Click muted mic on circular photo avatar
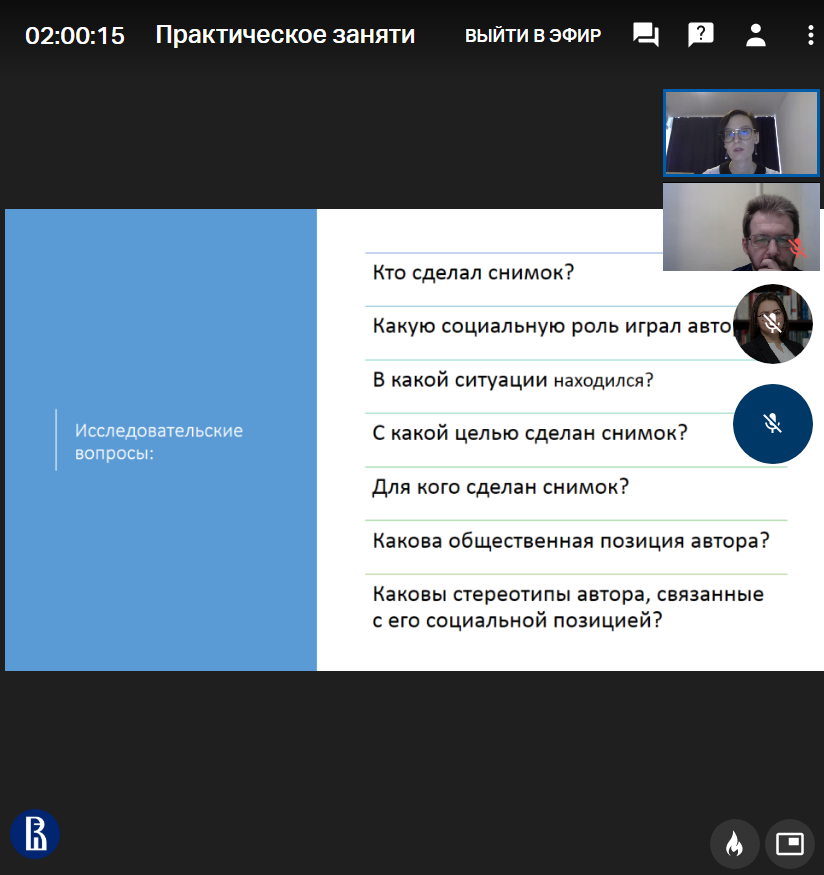 (772, 323)
